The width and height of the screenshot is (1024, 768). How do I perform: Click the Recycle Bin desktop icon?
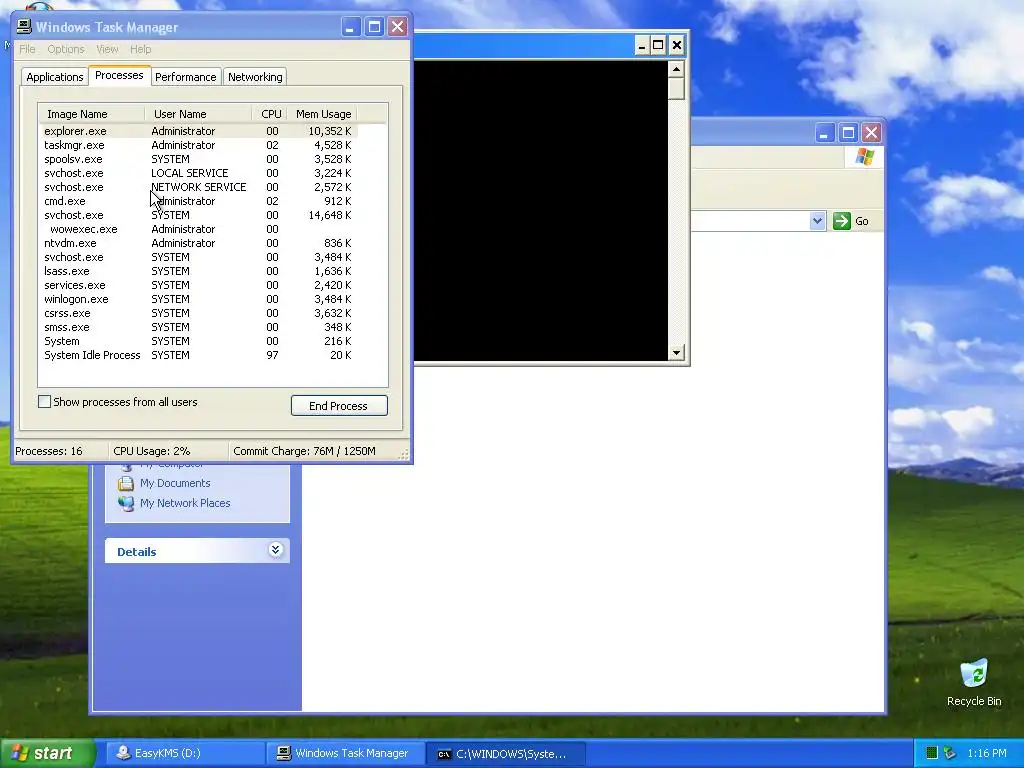(974, 682)
